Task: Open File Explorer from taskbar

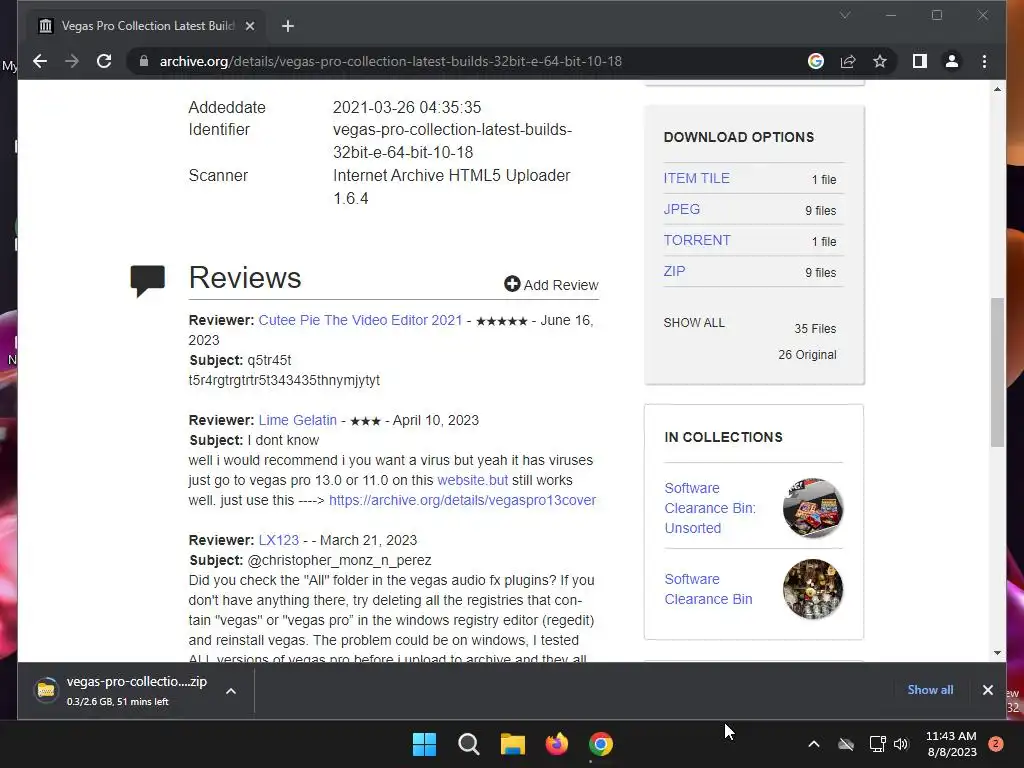Action: pyautogui.click(x=513, y=744)
